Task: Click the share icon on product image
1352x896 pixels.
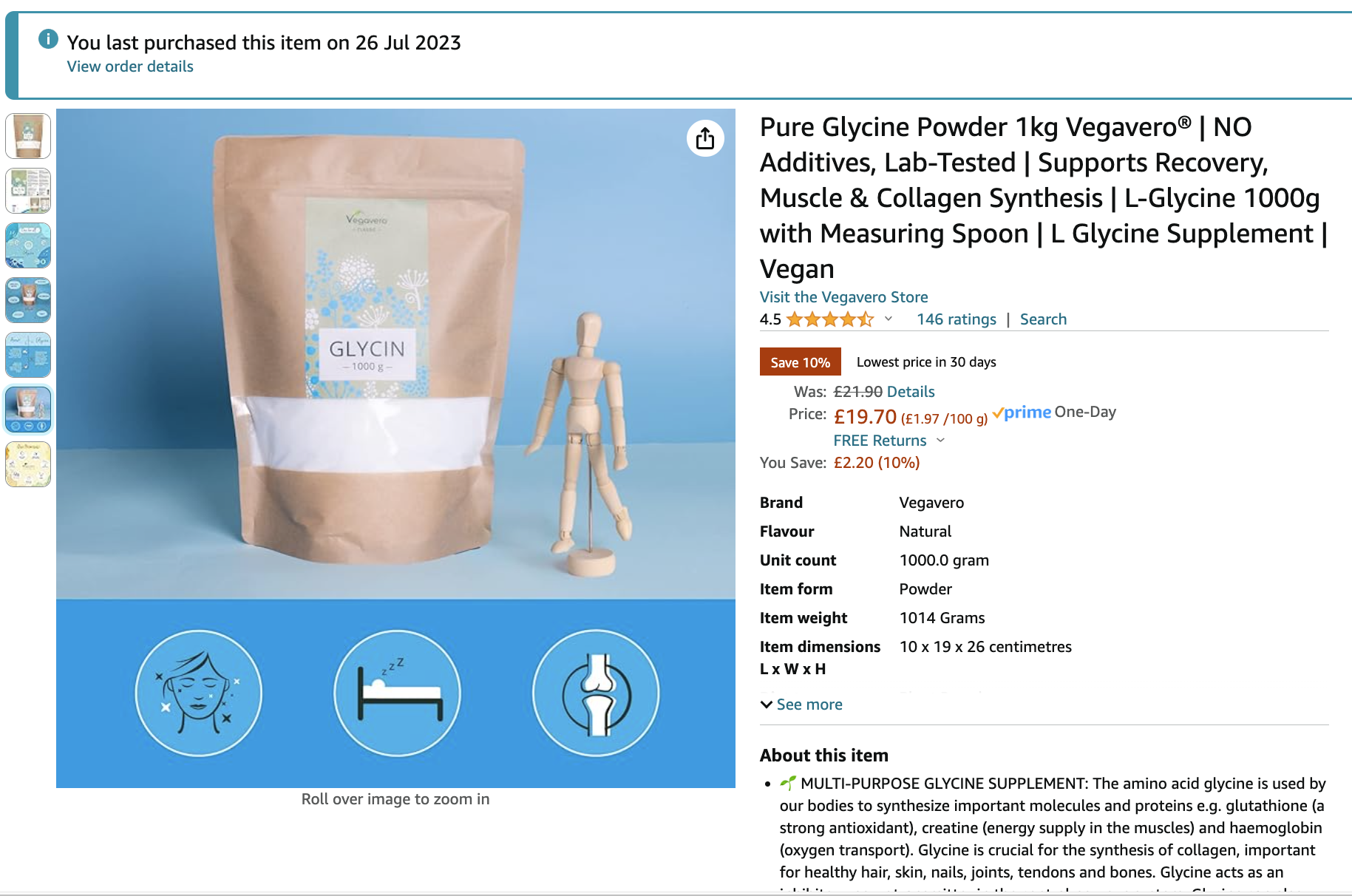Action: (705, 138)
